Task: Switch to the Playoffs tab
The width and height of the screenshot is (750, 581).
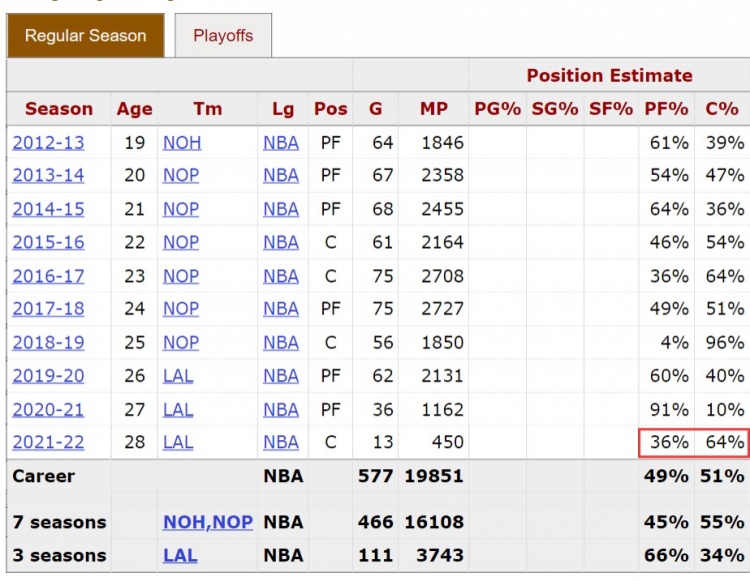Action: [223, 36]
